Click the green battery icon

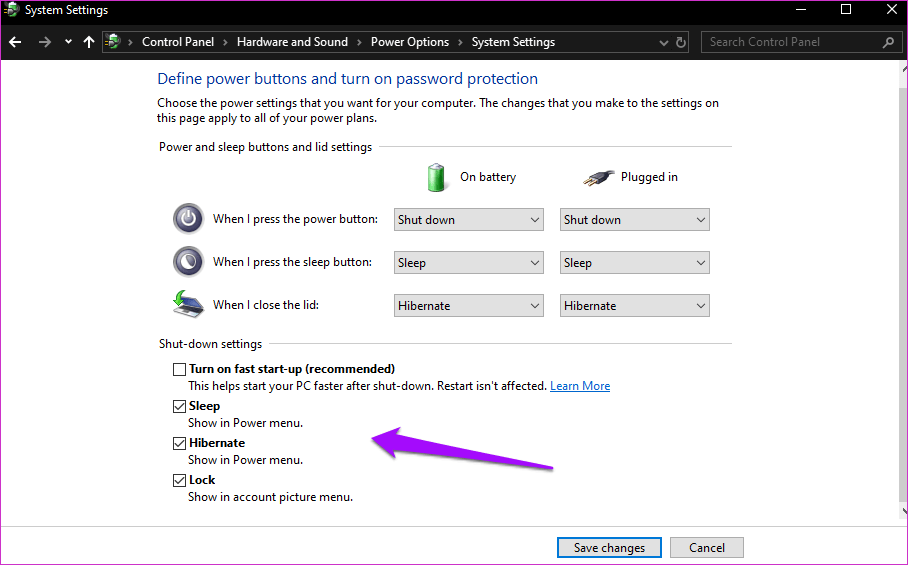436,177
